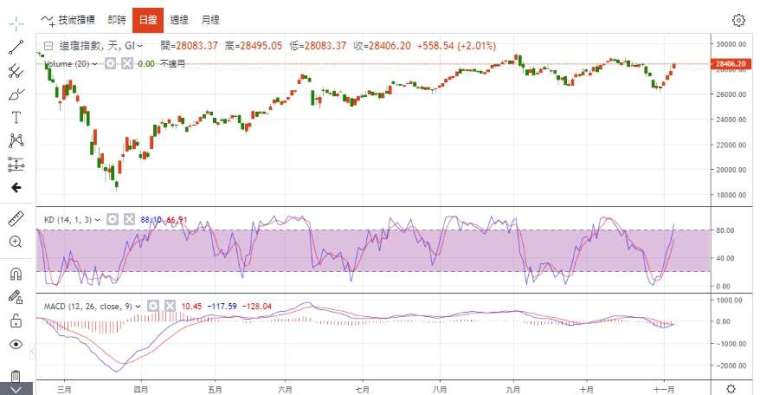This screenshot has width=760, height=395.
Task: Click the 開=28083.37 open value
Action: [189, 46]
